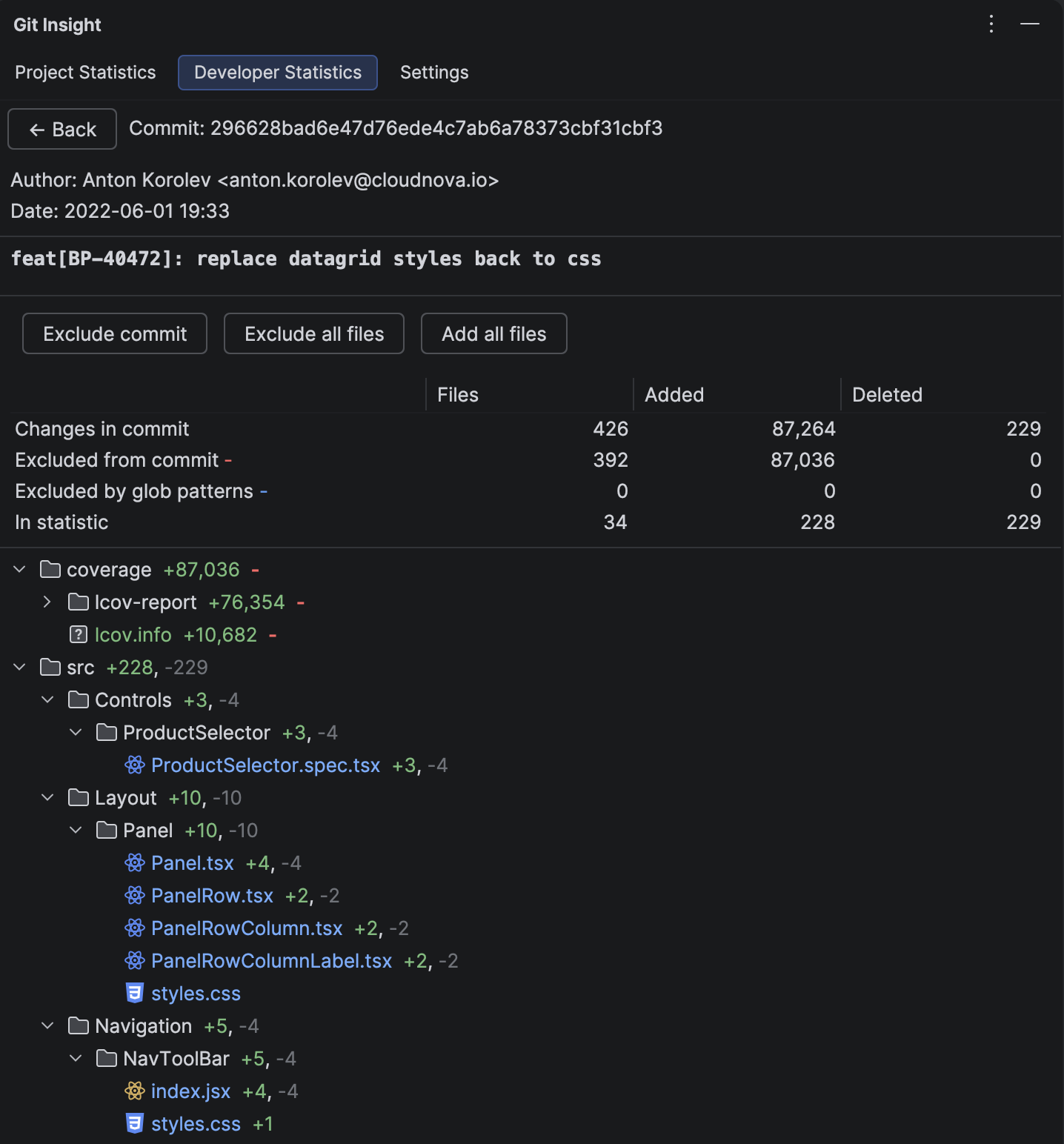Click the CSS icon next to styles.css under Panel

pos(135,993)
